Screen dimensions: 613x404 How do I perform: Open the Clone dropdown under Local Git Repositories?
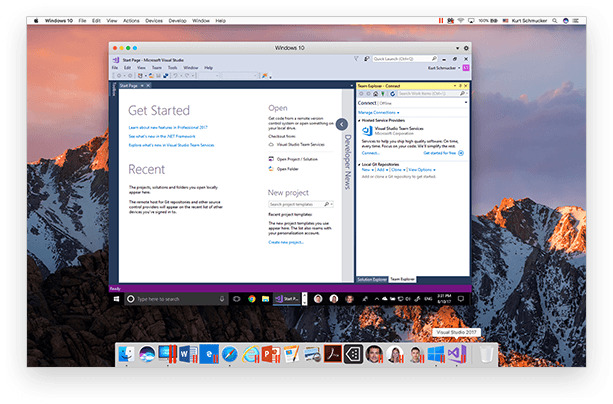398,170
